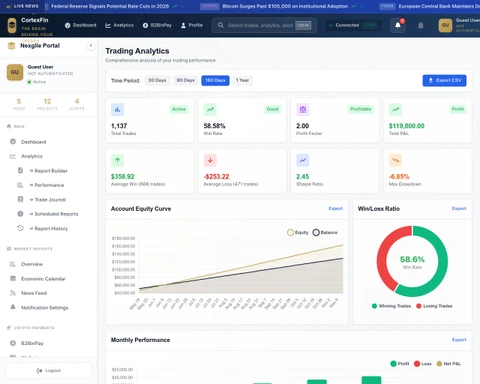Image resolution: width=480 pixels, height=384 pixels.
Task: Select the 180 Days time period
Action: click(x=215, y=80)
